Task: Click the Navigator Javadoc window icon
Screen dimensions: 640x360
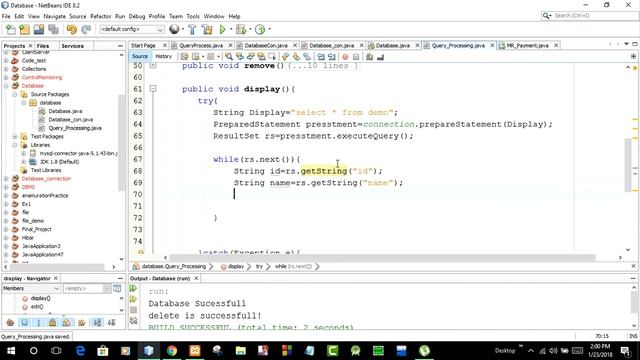Action: (117, 289)
